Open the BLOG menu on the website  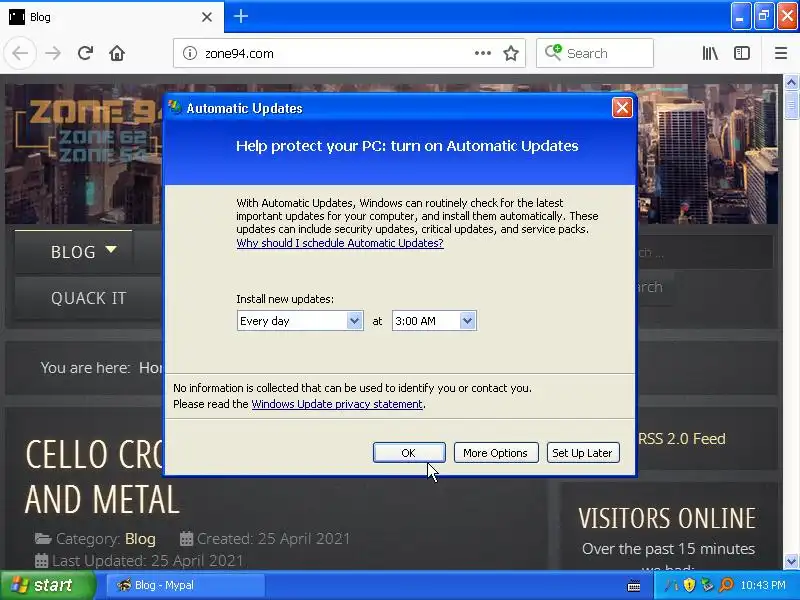74,252
